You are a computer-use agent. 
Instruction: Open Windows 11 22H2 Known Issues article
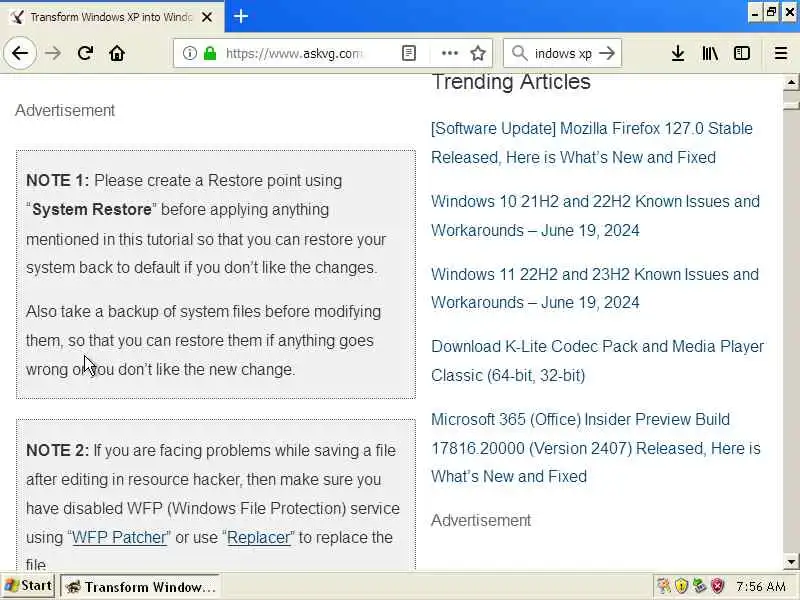click(595, 288)
